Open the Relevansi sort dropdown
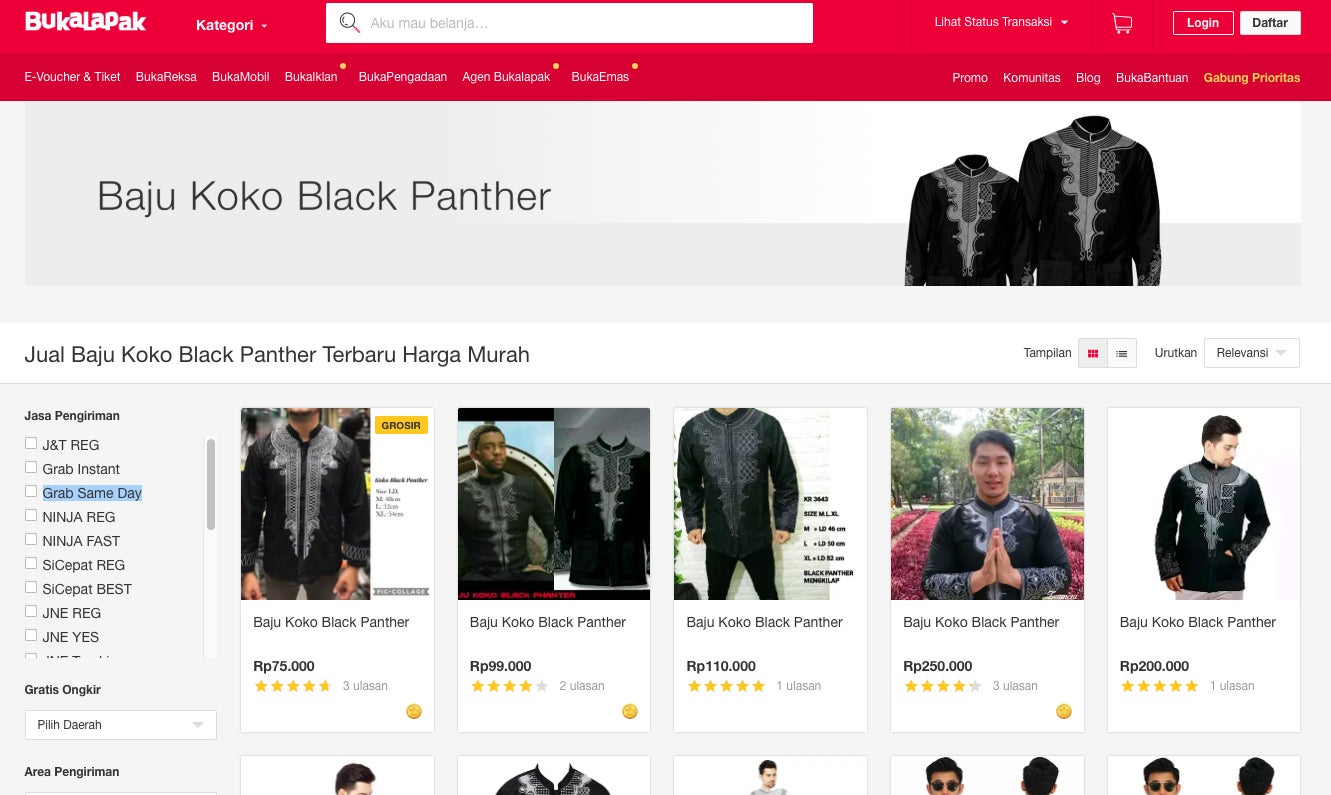Viewport: 1331px width, 795px height. click(x=1252, y=353)
